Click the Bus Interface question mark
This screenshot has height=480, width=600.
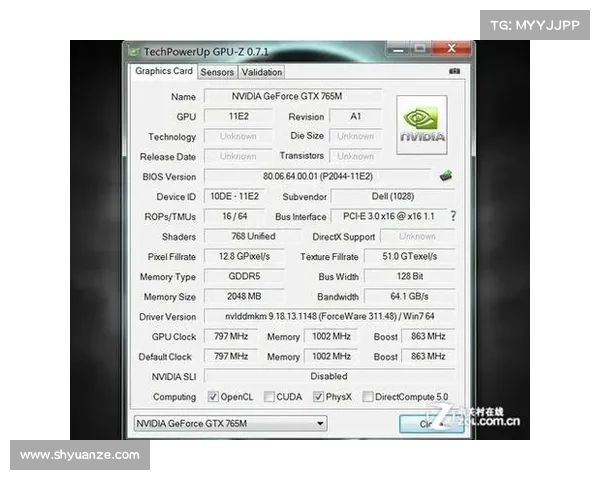click(453, 216)
